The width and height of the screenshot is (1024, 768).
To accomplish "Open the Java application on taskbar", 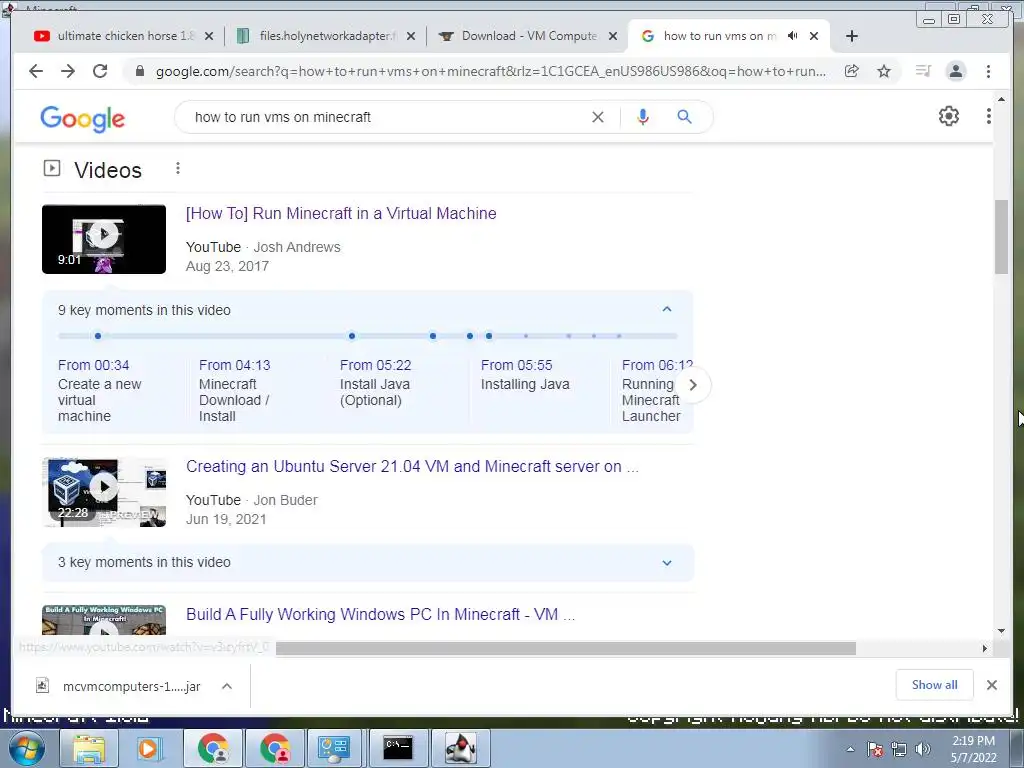I will point(460,748).
